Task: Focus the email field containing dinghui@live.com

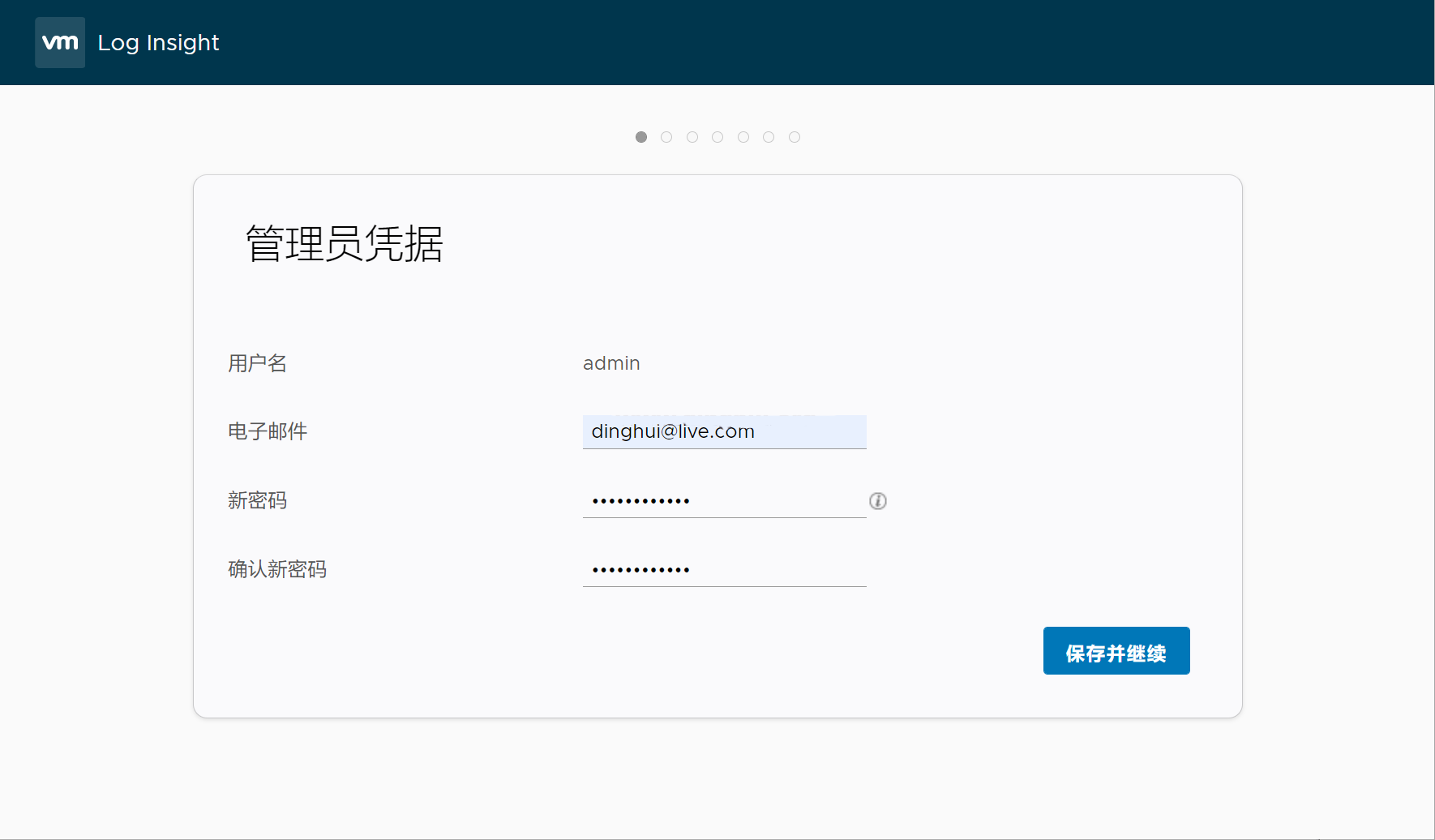Action: pyautogui.click(x=724, y=431)
